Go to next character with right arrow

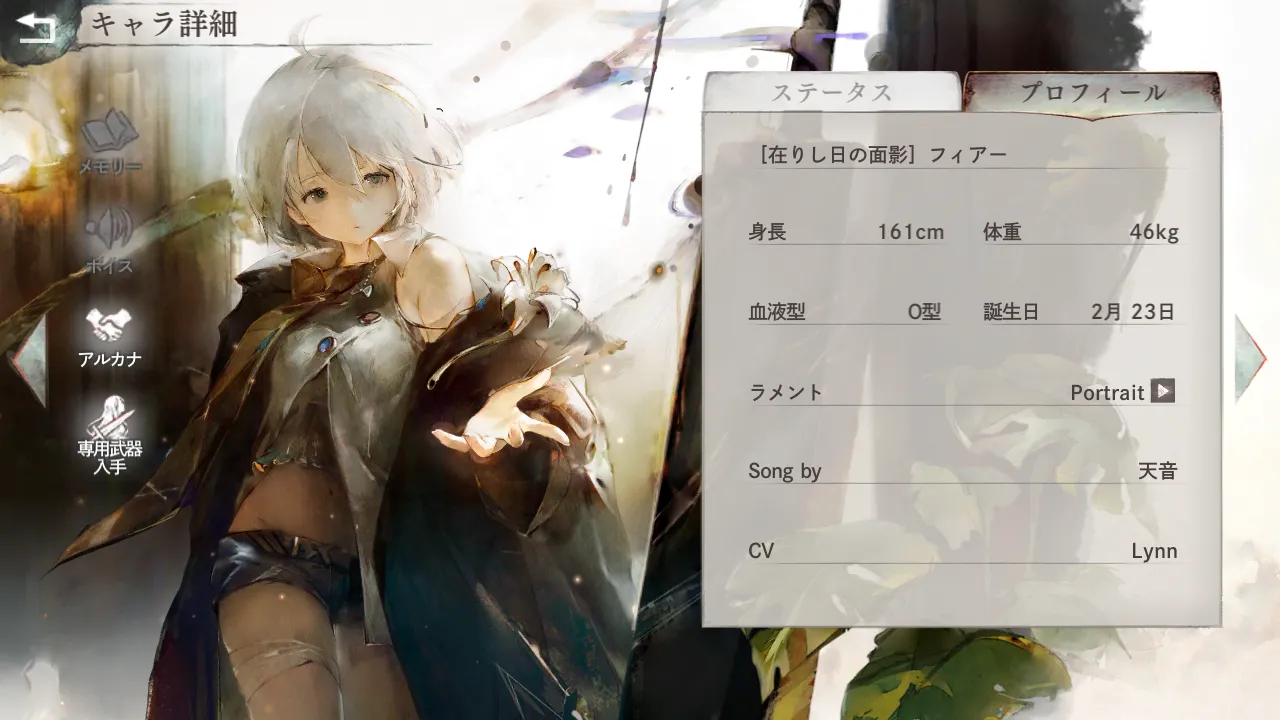tap(1251, 358)
